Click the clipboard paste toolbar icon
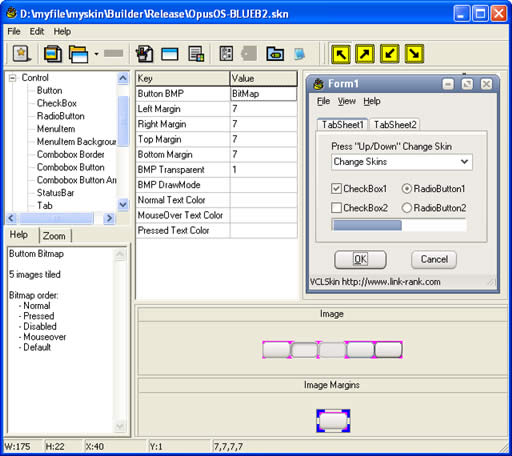512x456 pixels. [x=144, y=54]
